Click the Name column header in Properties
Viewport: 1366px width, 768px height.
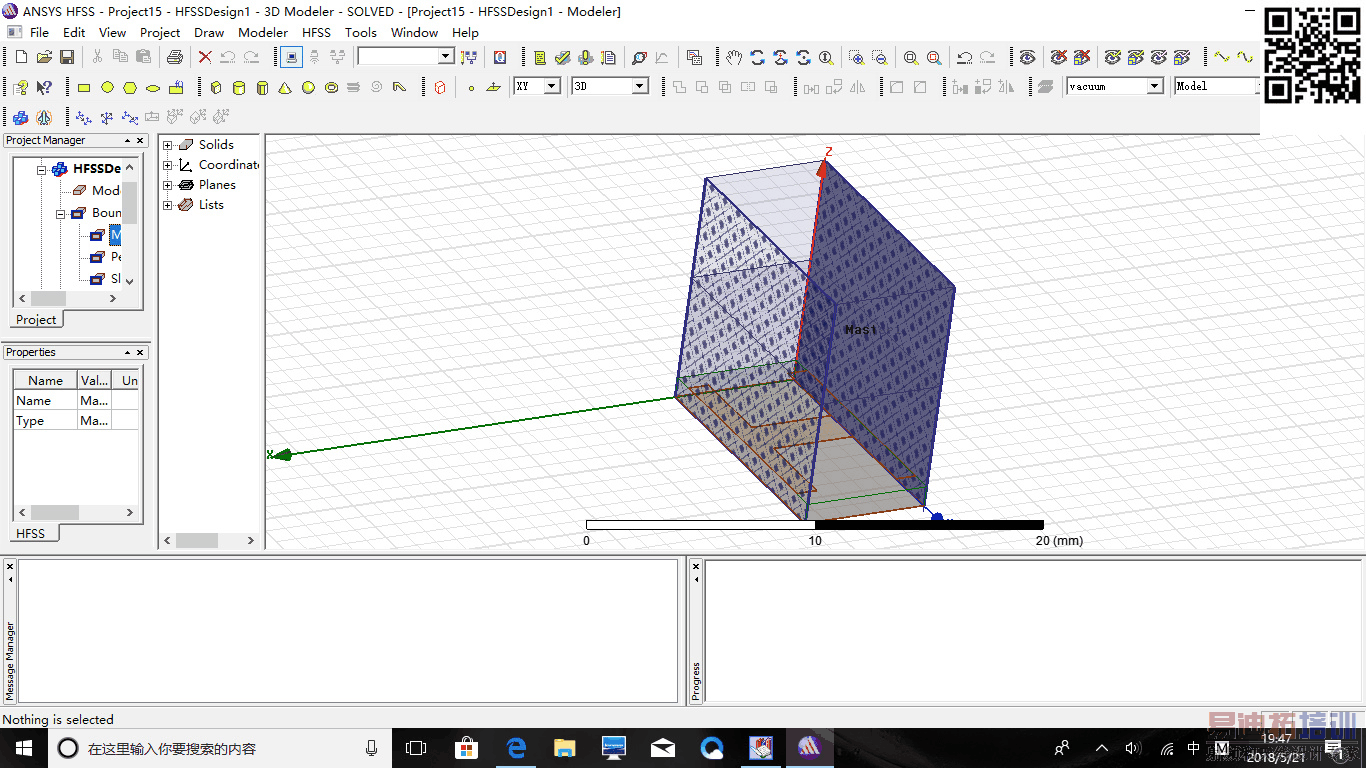(x=45, y=380)
